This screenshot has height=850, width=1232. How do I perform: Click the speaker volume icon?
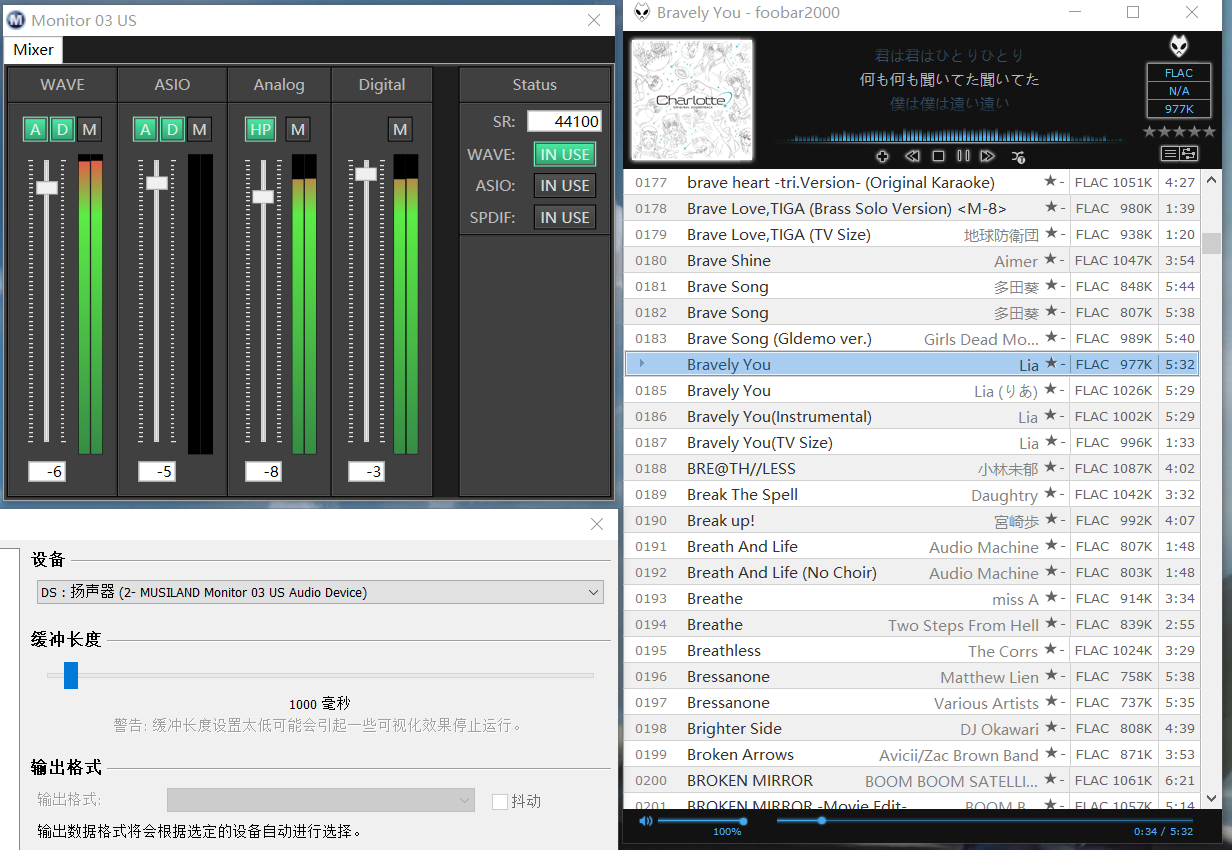[x=646, y=821]
